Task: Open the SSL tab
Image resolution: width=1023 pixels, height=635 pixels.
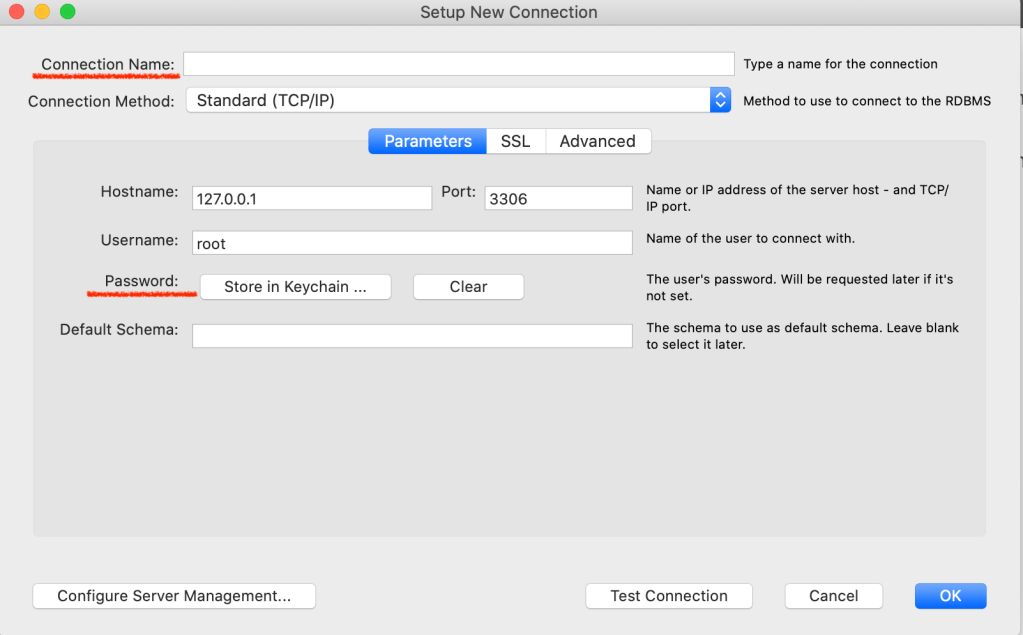Action: [x=515, y=141]
